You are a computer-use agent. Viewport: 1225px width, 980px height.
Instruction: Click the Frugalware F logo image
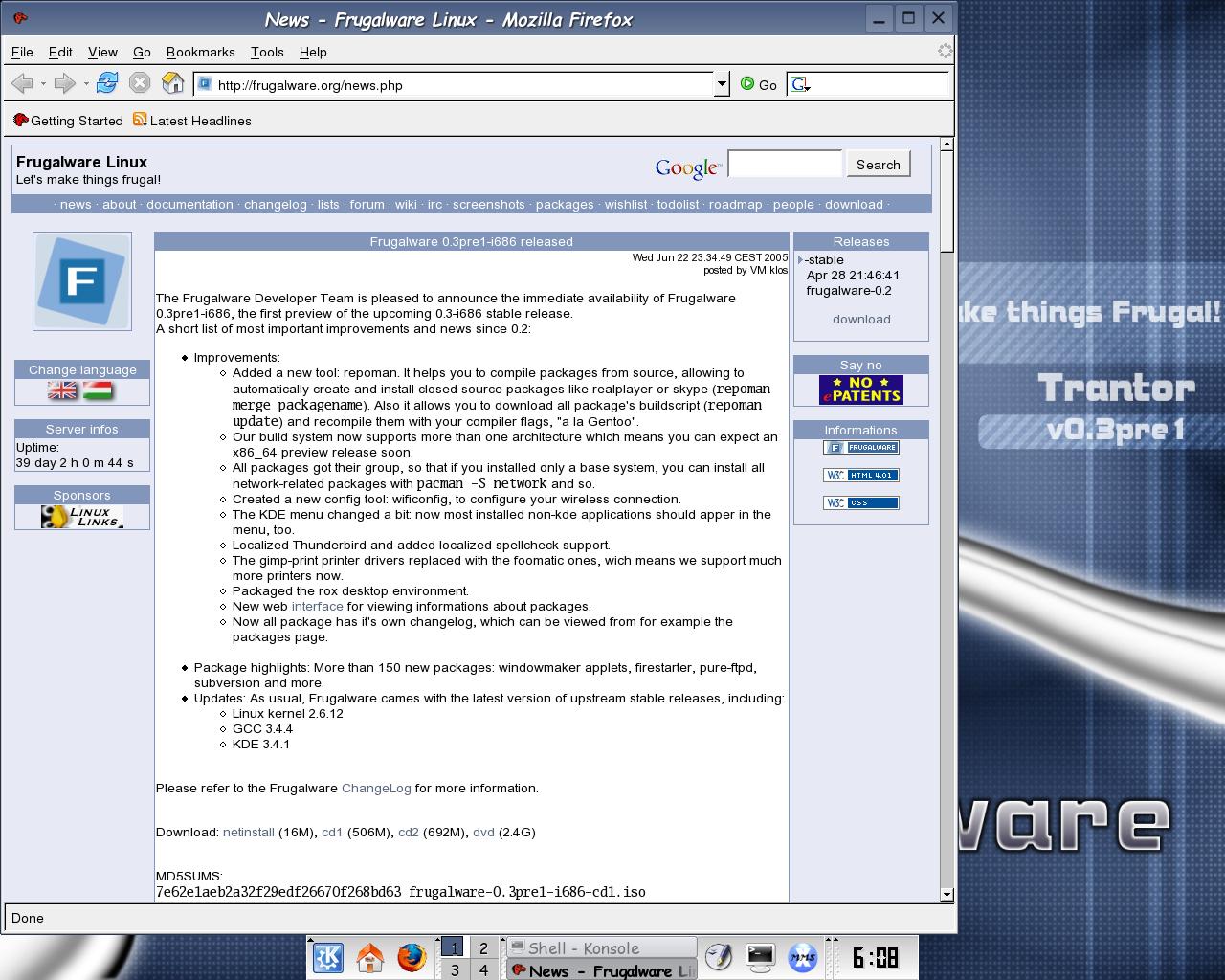click(82, 281)
